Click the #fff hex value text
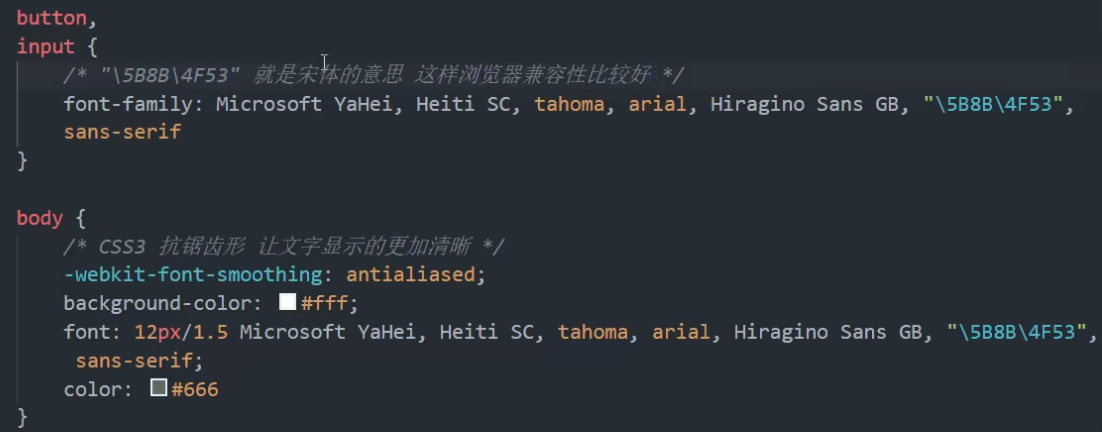Image resolution: width=1102 pixels, height=432 pixels. pos(324,303)
